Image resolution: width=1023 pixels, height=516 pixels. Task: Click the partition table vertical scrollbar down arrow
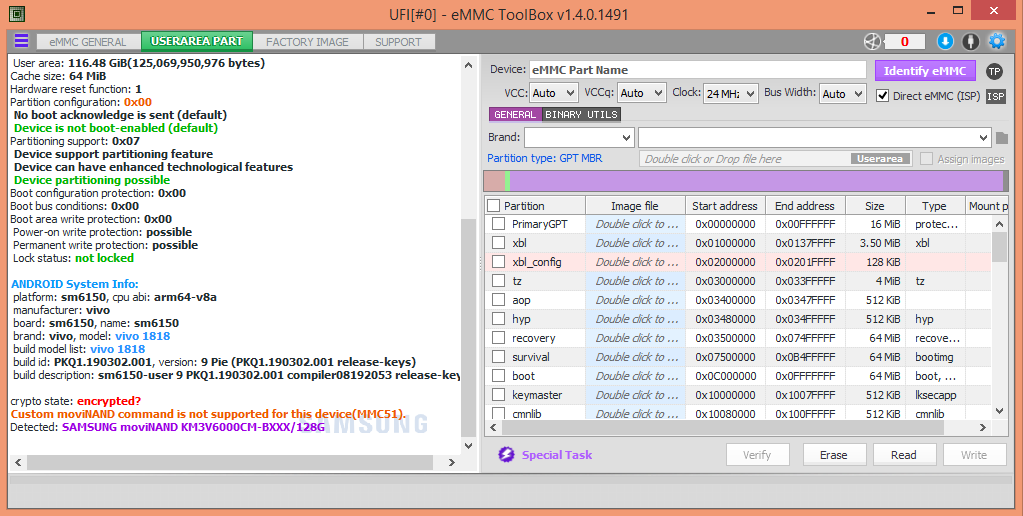pos(1000,410)
